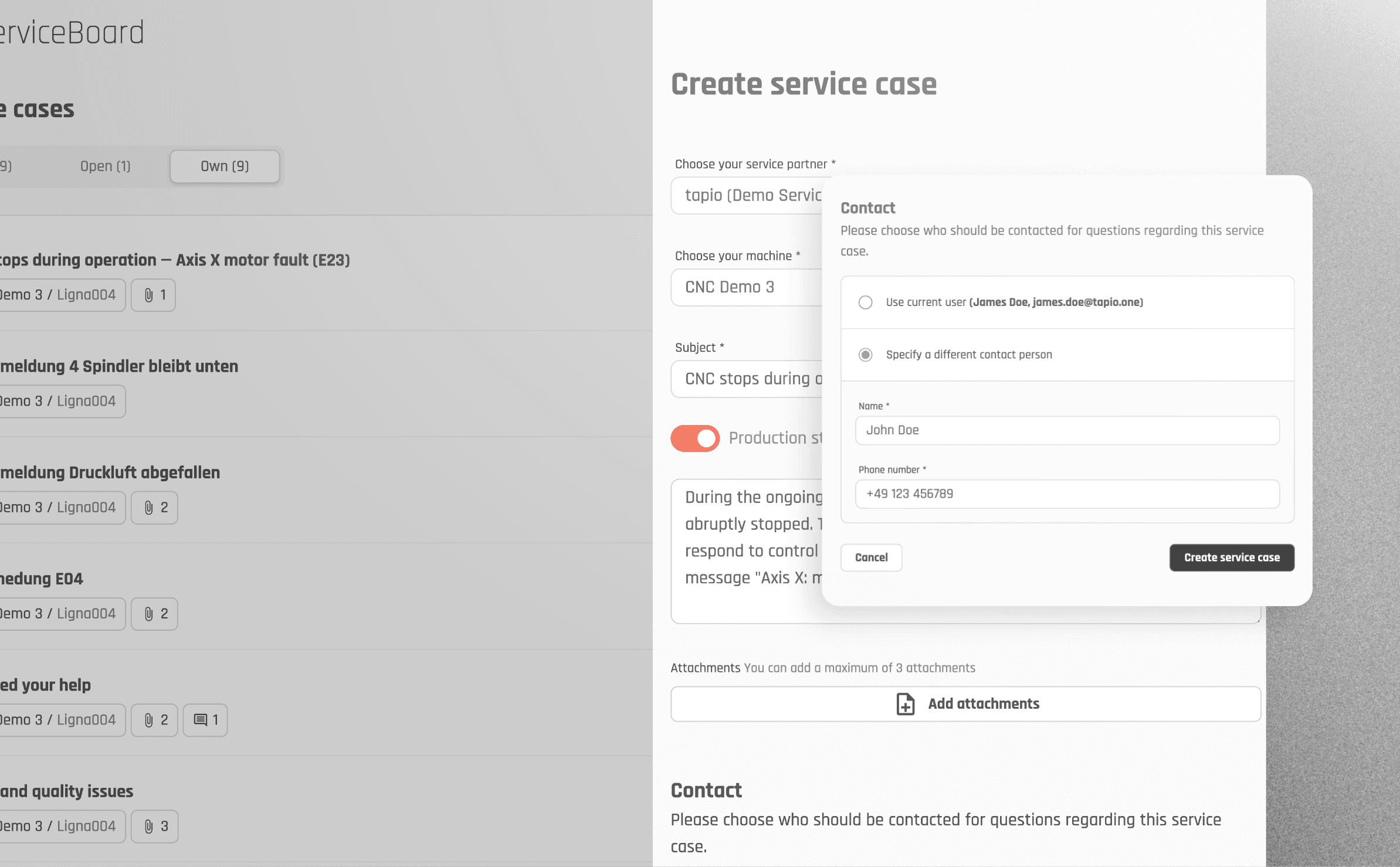This screenshot has width=1400, height=867.
Task: Cancel the contact dialog
Action: [871, 557]
